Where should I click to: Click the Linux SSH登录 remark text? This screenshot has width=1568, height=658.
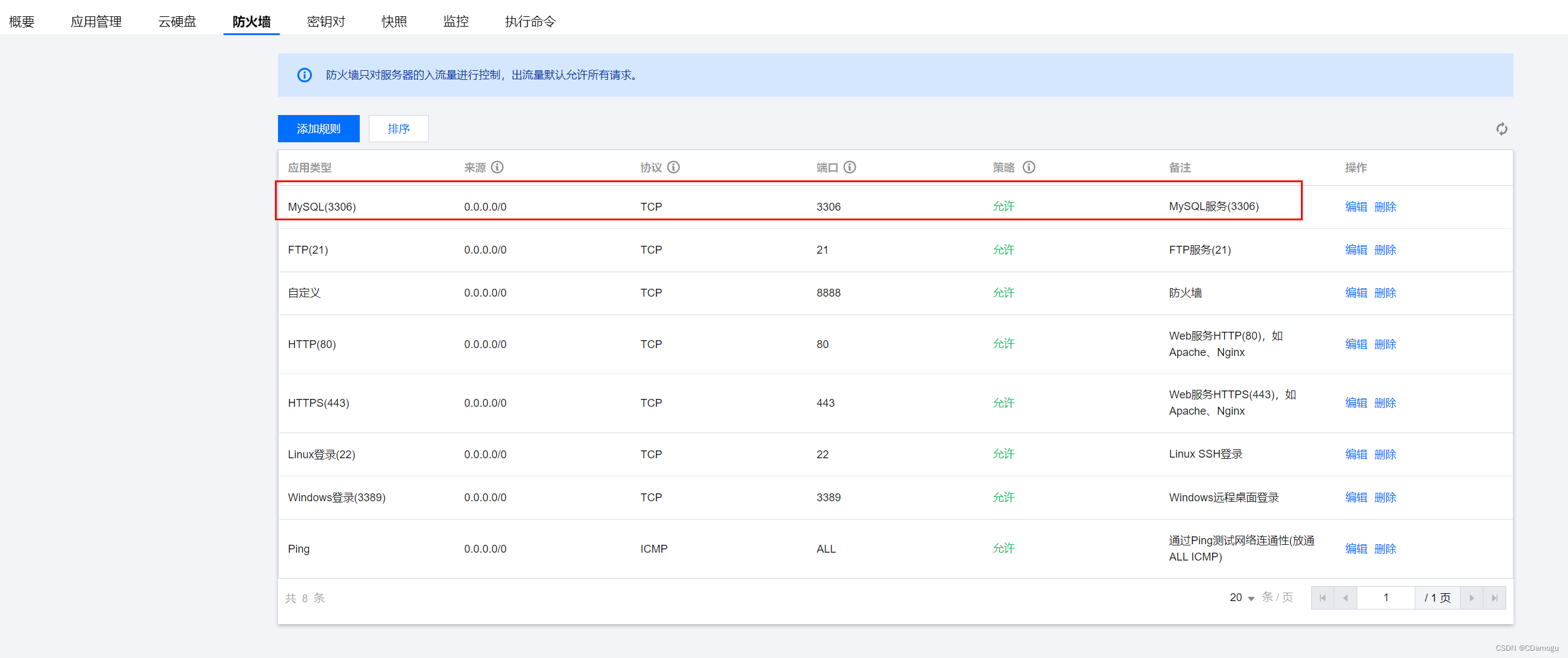point(1205,454)
